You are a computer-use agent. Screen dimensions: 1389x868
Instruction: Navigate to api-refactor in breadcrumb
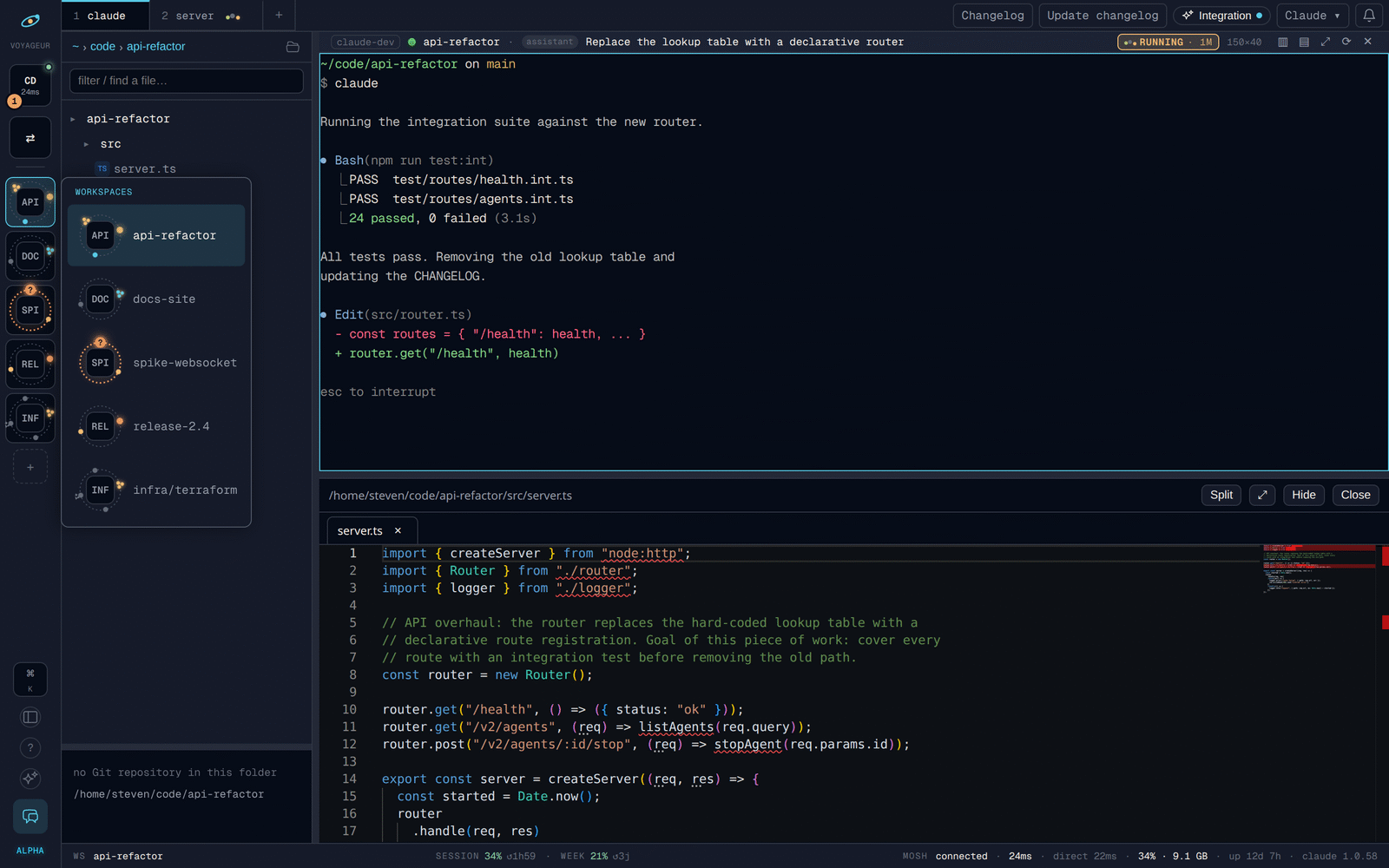pos(156,47)
